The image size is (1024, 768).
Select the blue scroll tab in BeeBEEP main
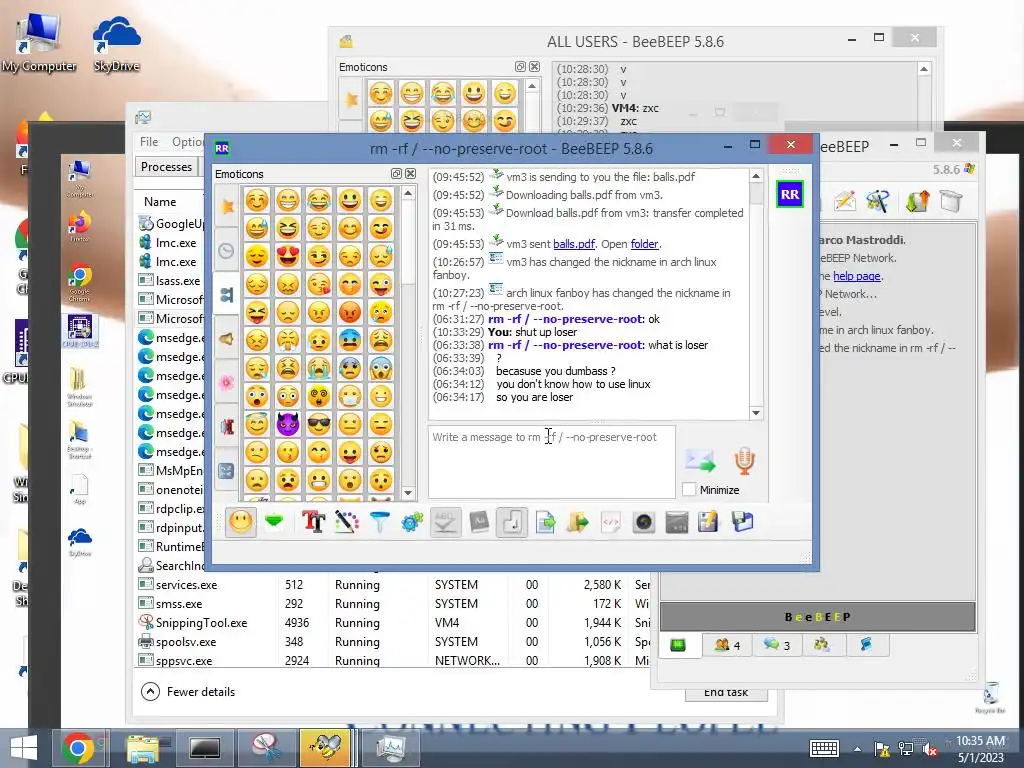click(x=866, y=645)
